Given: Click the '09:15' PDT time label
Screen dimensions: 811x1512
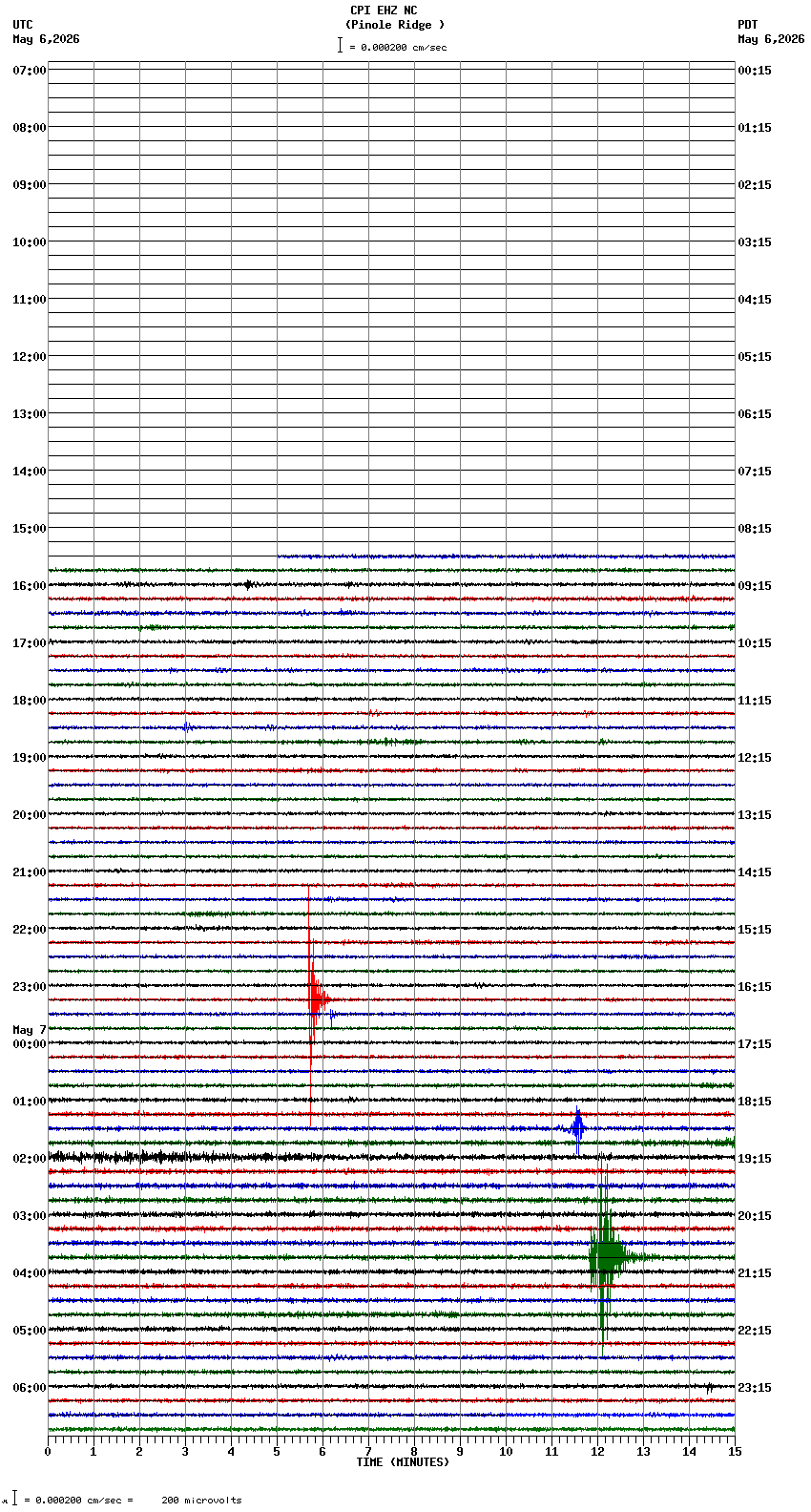Looking at the screenshot, I should point(755,586).
